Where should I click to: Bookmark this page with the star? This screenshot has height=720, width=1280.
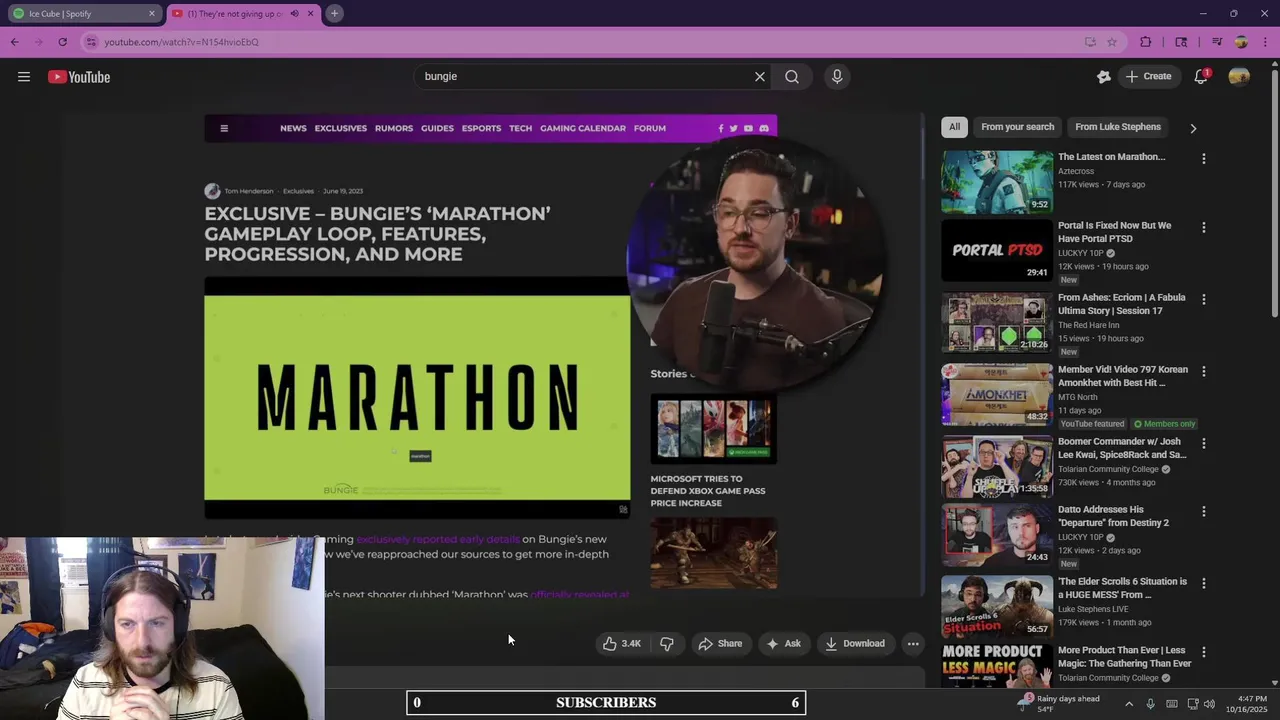click(x=1112, y=42)
